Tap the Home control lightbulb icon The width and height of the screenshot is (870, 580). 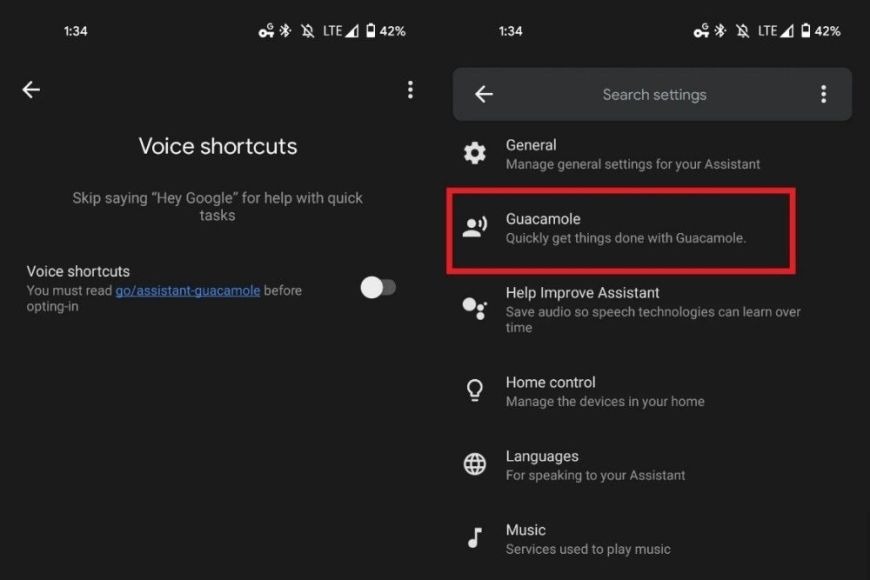(x=475, y=391)
